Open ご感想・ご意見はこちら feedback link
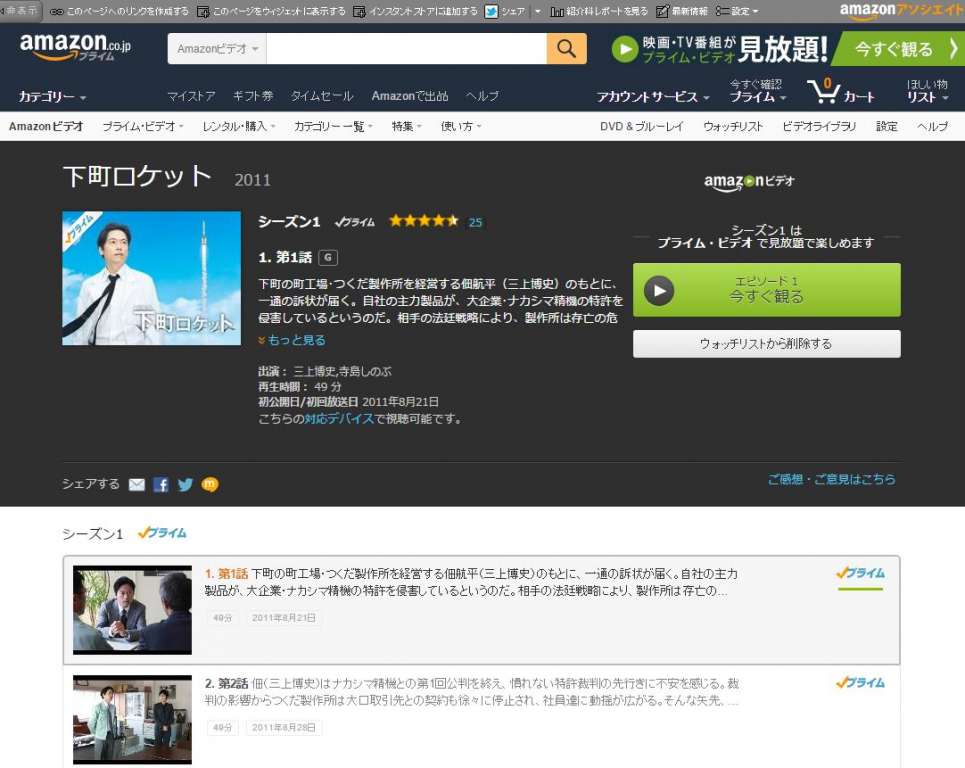 point(831,479)
